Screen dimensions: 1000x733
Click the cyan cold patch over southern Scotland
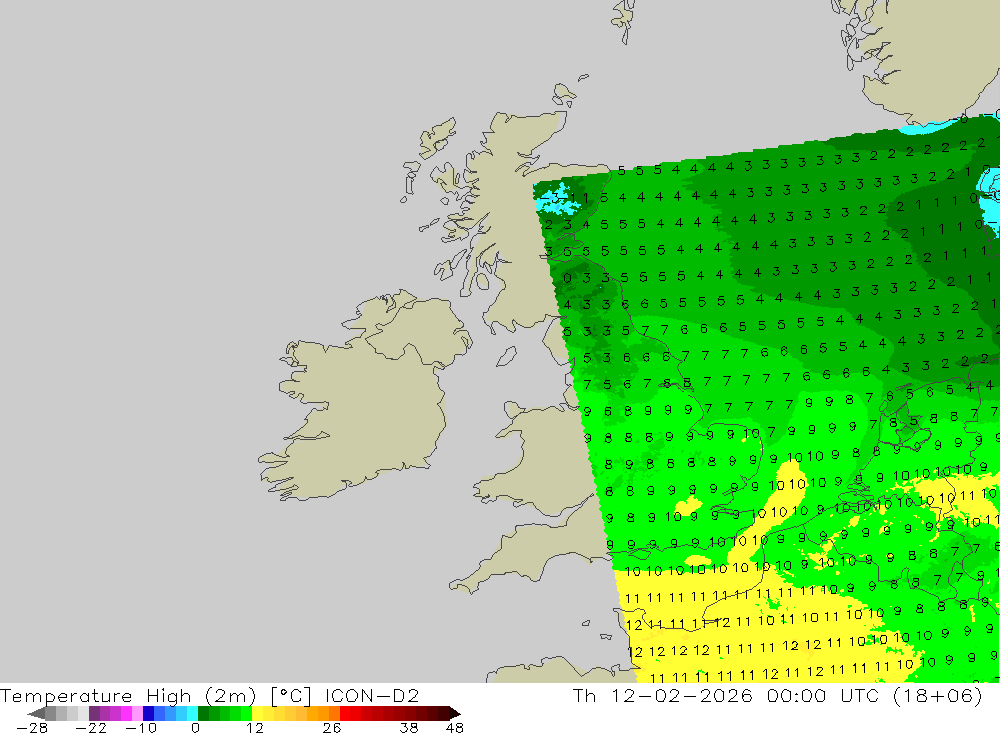coord(558,199)
